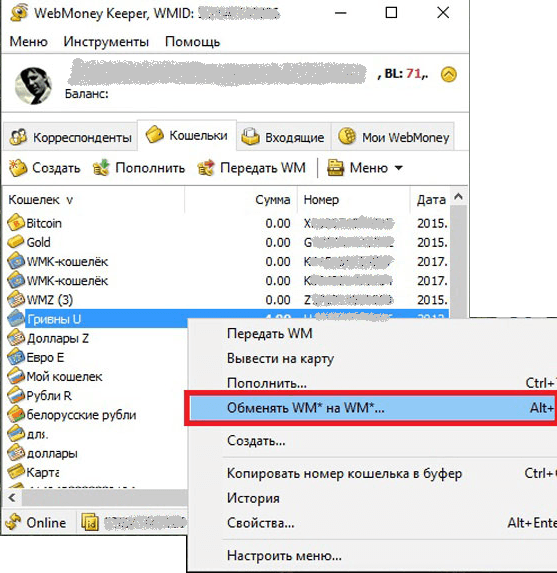
Task: Select the Bitcoin wallet icon
Action: point(16,223)
